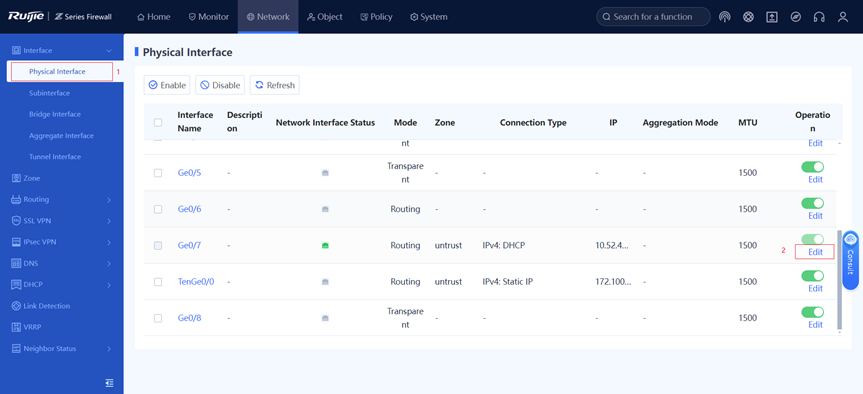This screenshot has height=394, width=863.
Task: Click the Refresh button
Action: 275,85
